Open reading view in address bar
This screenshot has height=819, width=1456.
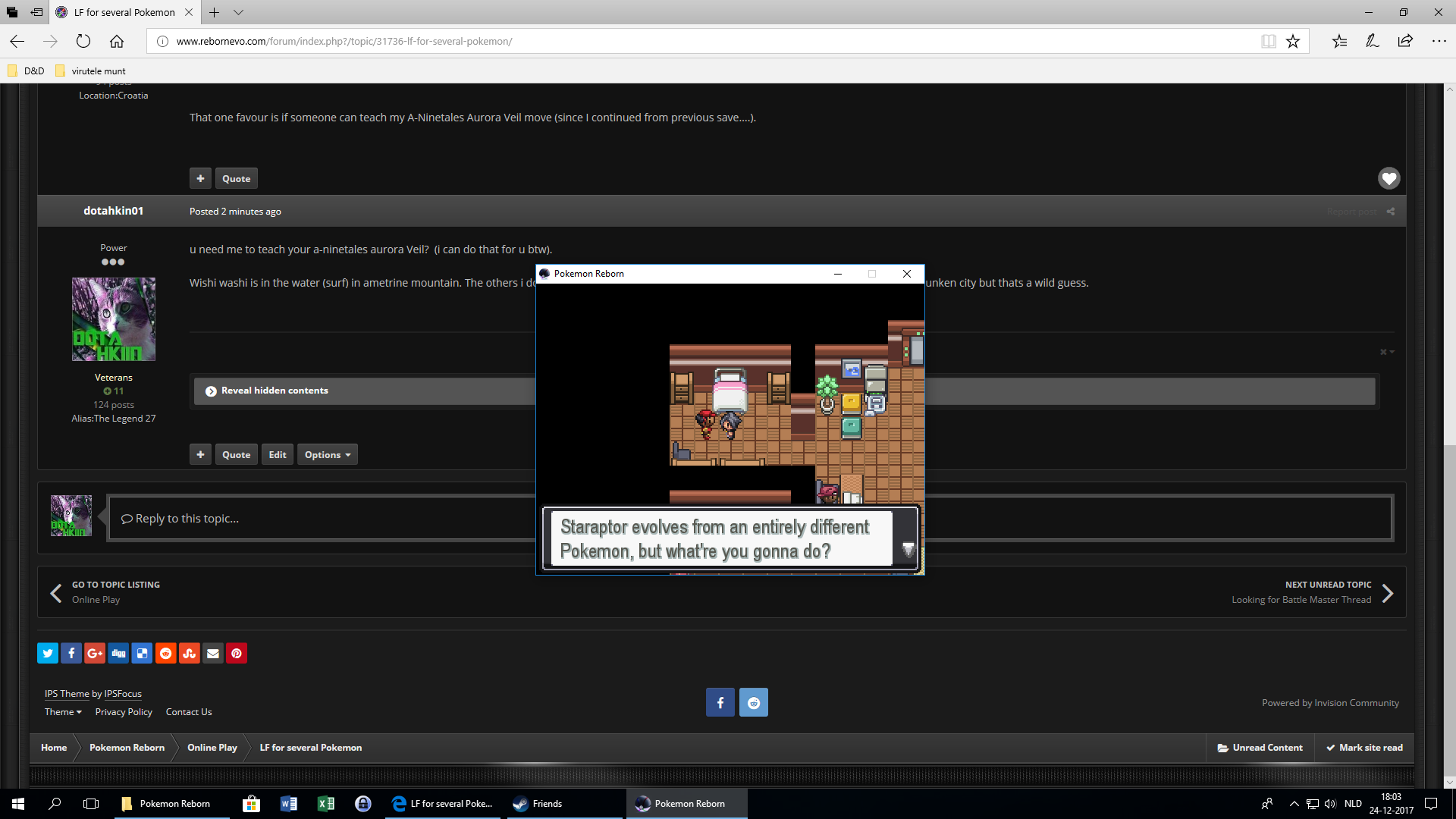click(x=1269, y=41)
